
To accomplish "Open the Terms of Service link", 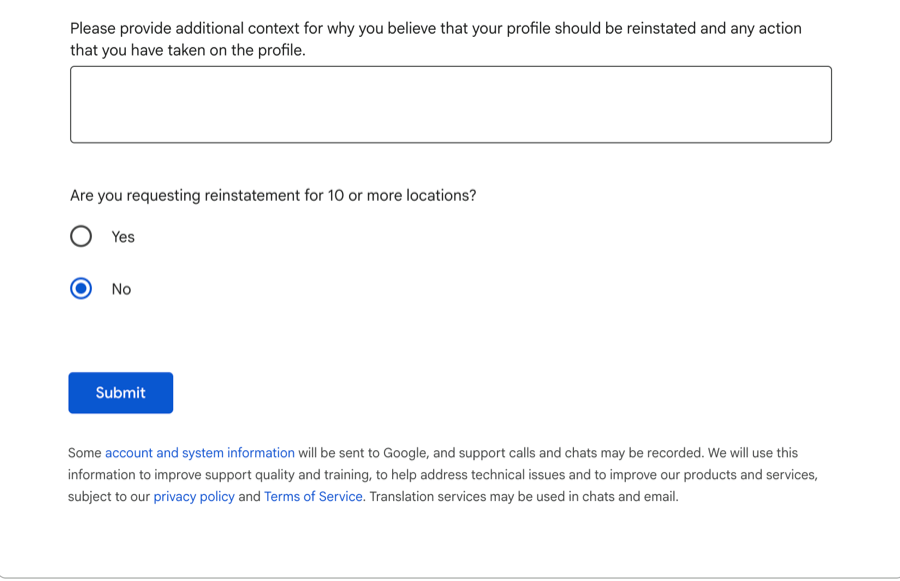I will click(x=313, y=497).
